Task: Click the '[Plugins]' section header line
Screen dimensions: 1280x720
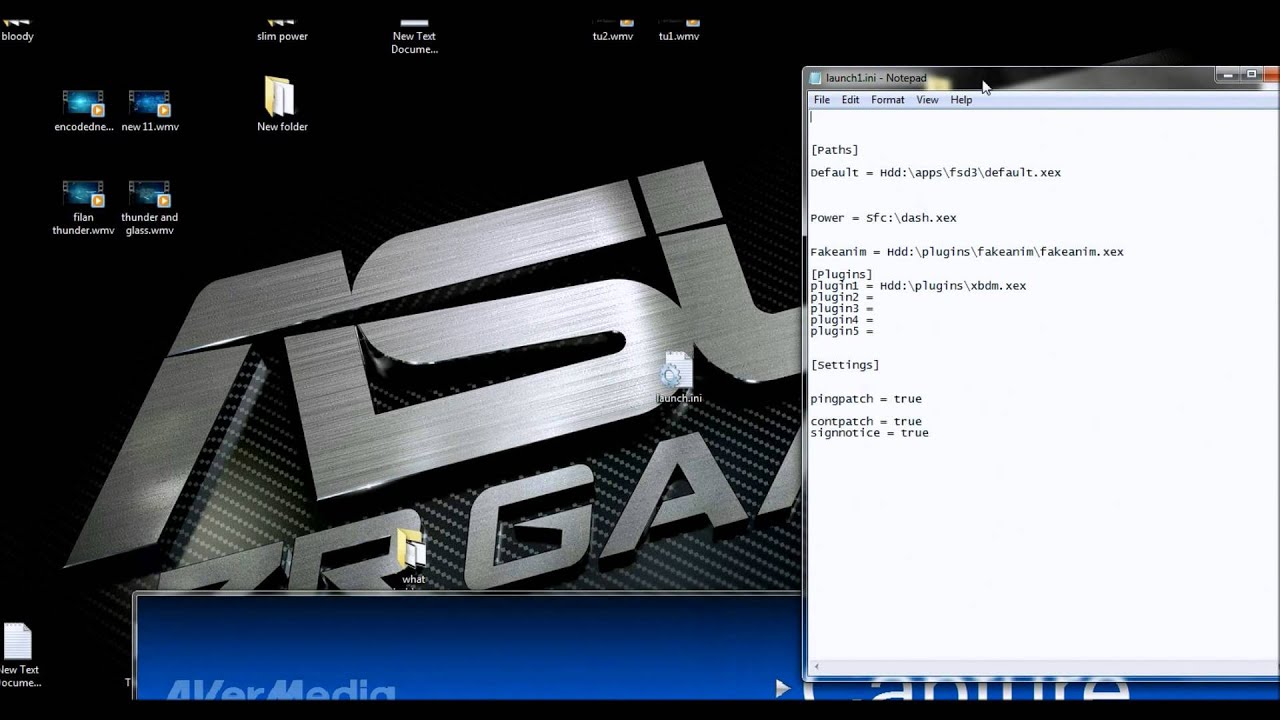Action: [841, 274]
